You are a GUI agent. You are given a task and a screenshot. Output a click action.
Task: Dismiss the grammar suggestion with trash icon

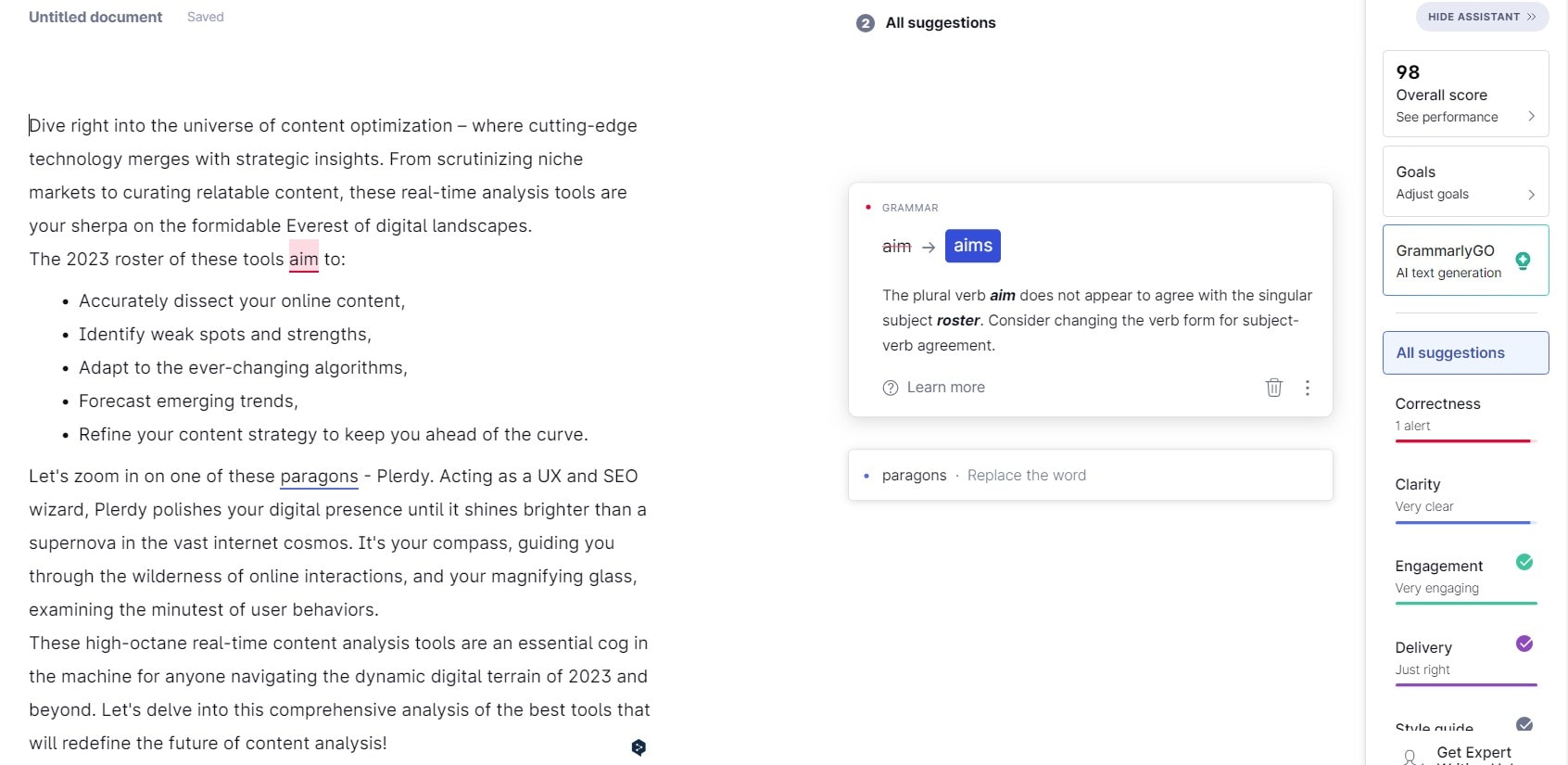click(x=1273, y=388)
